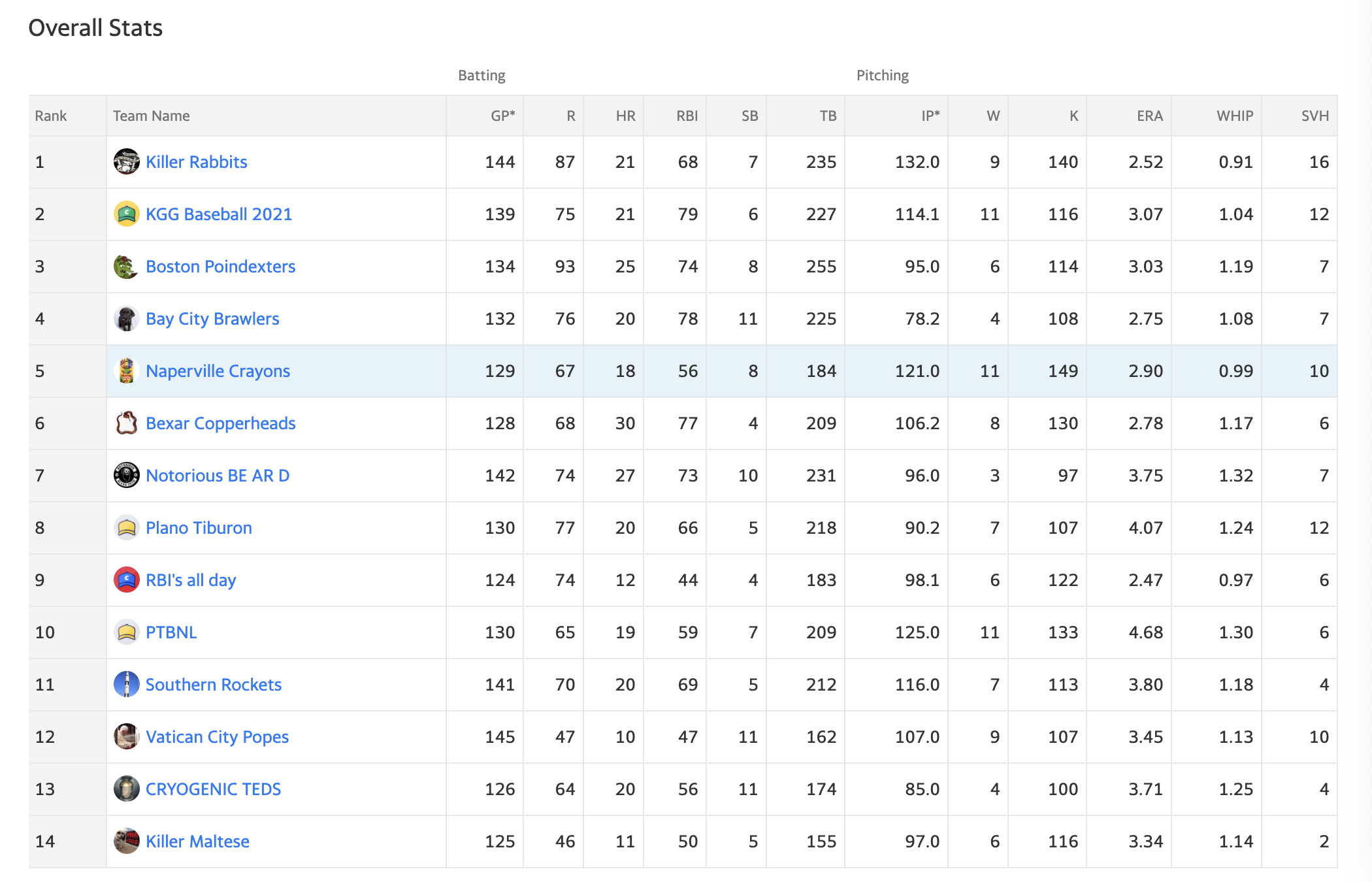Screen dimensions: 1372x882
Task: Click the Boston Poindexters alligator logo
Action: [x=126, y=266]
